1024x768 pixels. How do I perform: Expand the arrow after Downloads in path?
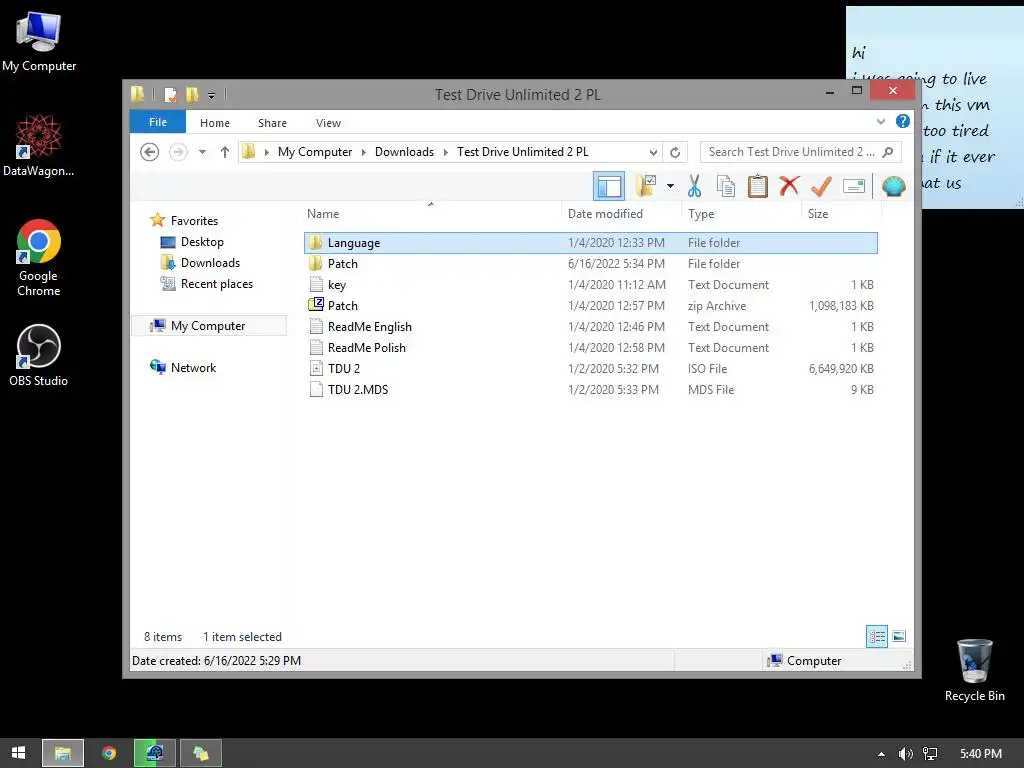(445, 152)
